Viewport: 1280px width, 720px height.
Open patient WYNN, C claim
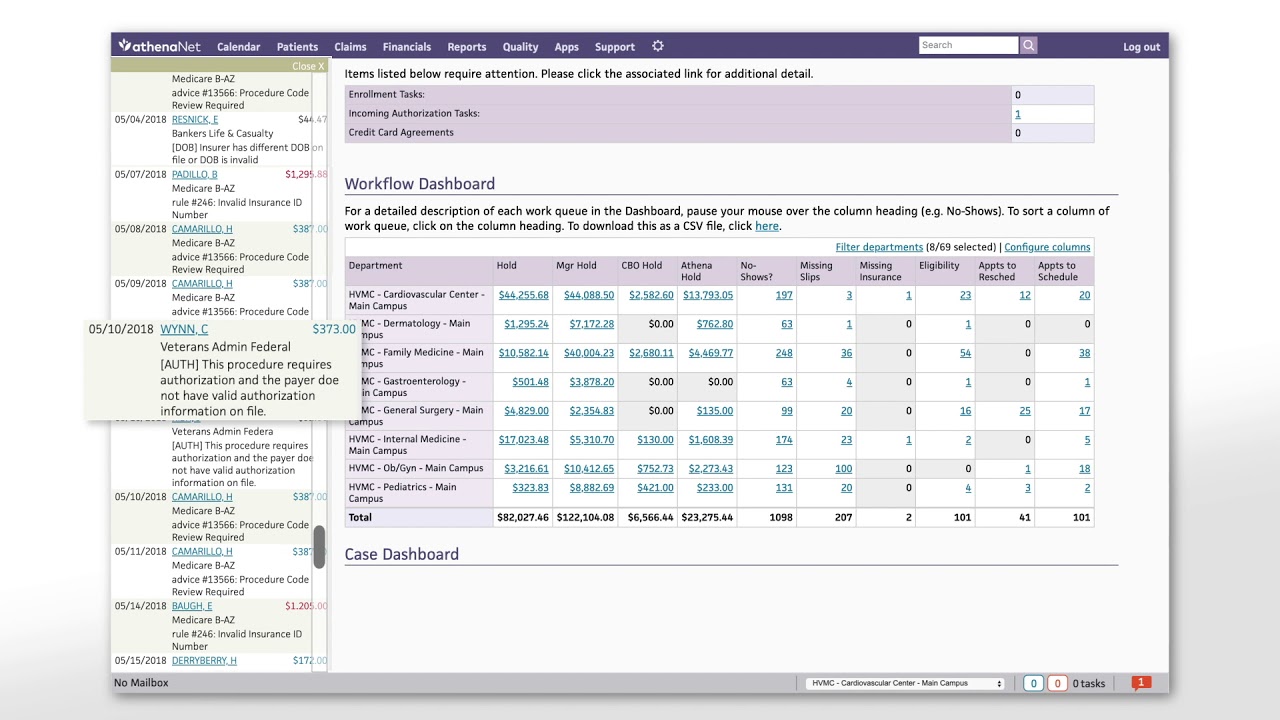[184, 329]
